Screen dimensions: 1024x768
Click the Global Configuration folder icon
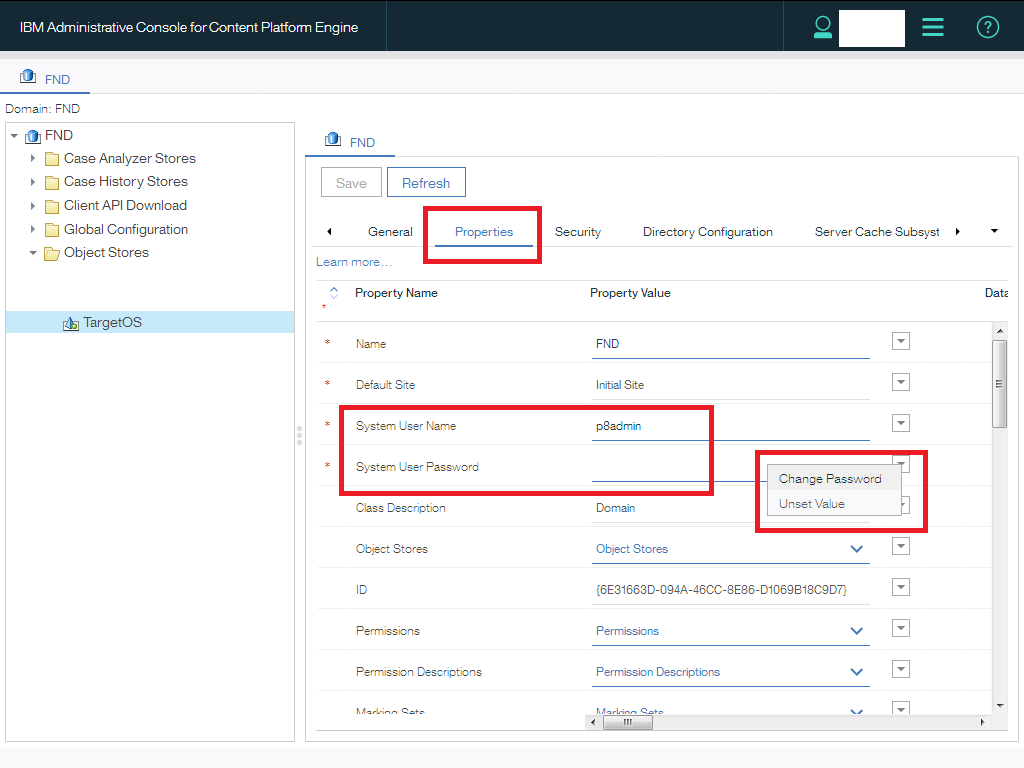pyautogui.click(x=52, y=230)
